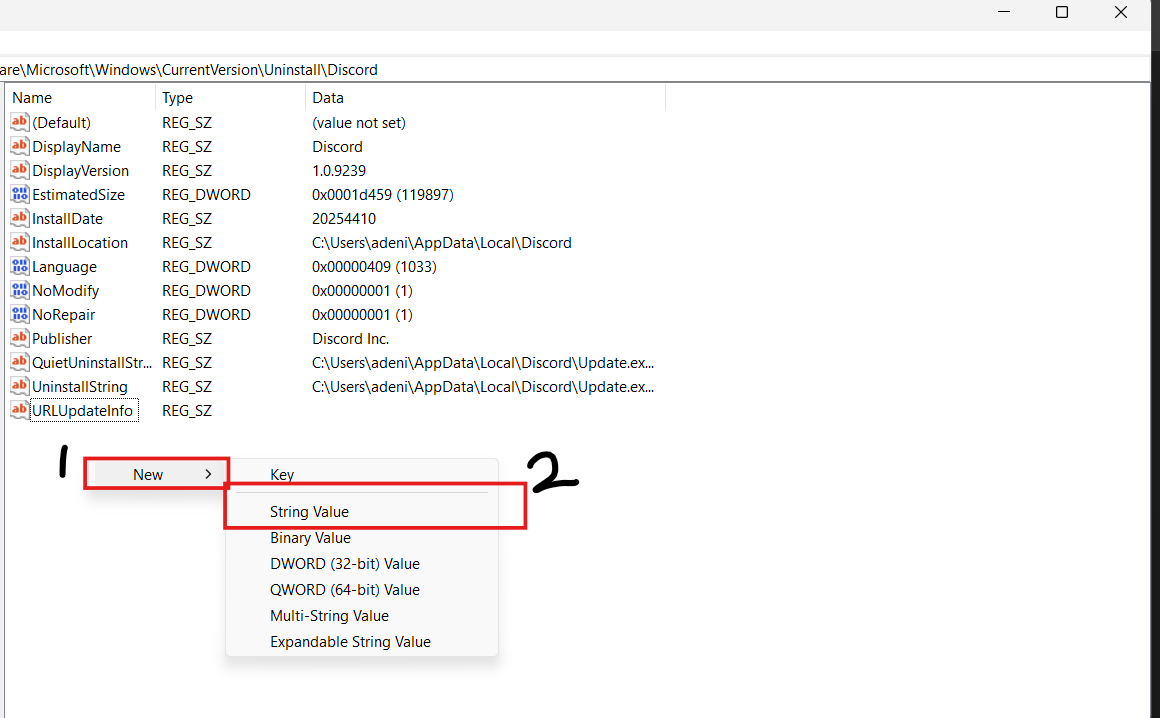
Task: Select the DisplayName value name
Action: [x=76, y=146]
